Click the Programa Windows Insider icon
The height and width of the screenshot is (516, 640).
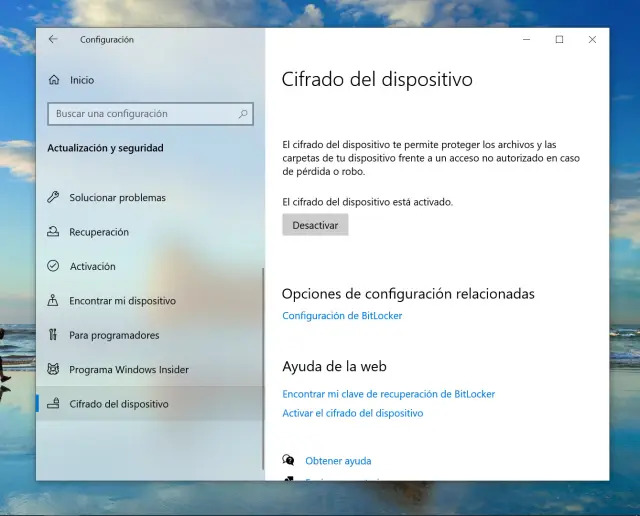53,370
